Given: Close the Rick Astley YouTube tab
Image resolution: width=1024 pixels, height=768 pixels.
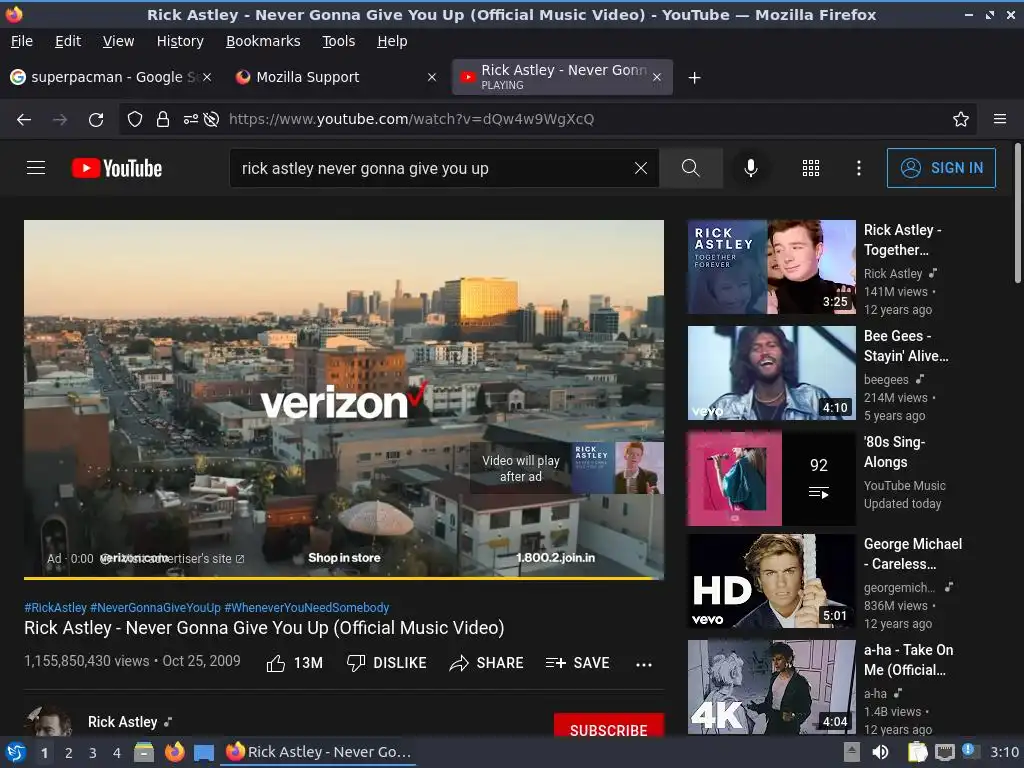Looking at the screenshot, I should coord(657,77).
